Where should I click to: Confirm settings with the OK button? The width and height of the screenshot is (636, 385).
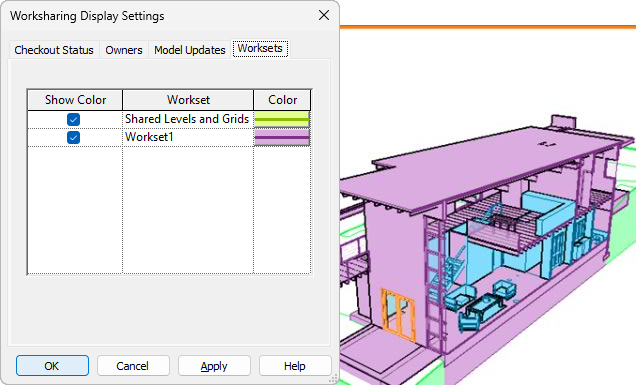click(x=52, y=366)
